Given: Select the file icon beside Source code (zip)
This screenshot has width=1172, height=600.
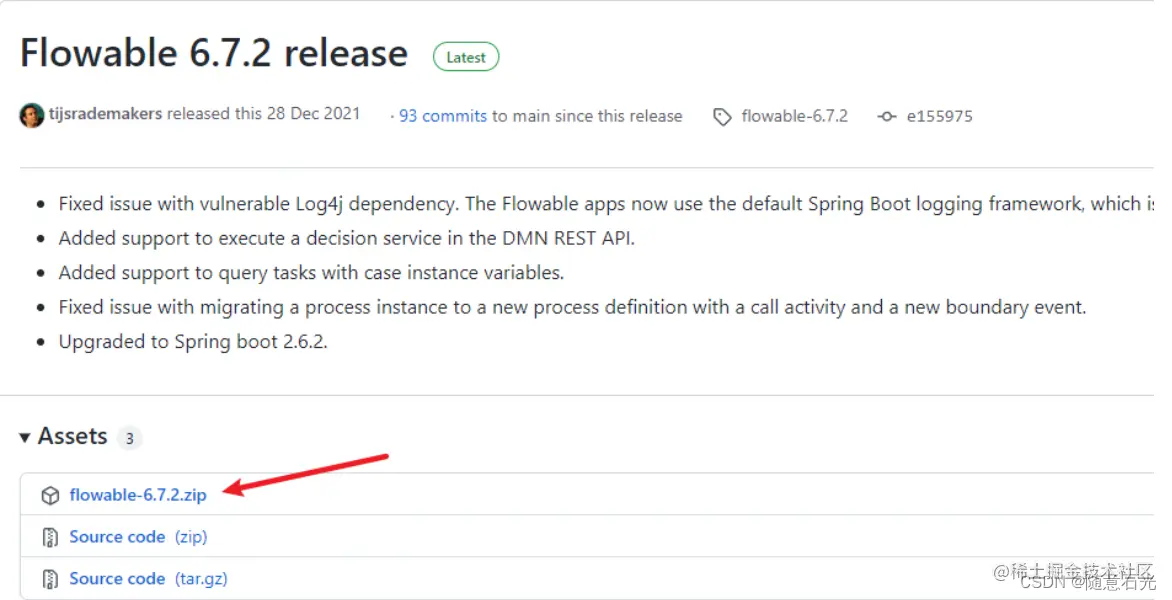Looking at the screenshot, I should tap(50, 536).
